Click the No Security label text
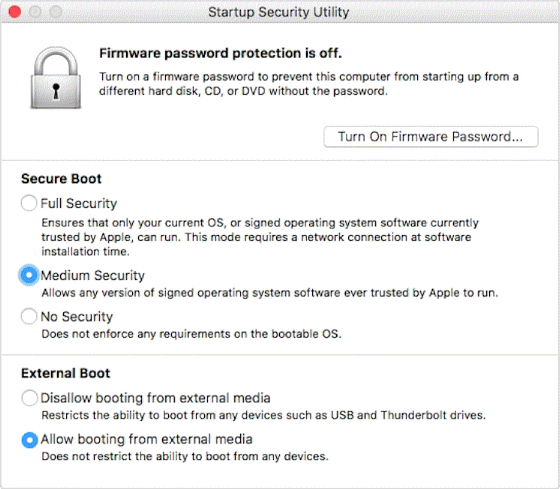This screenshot has height=489, width=560. pos(77,316)
